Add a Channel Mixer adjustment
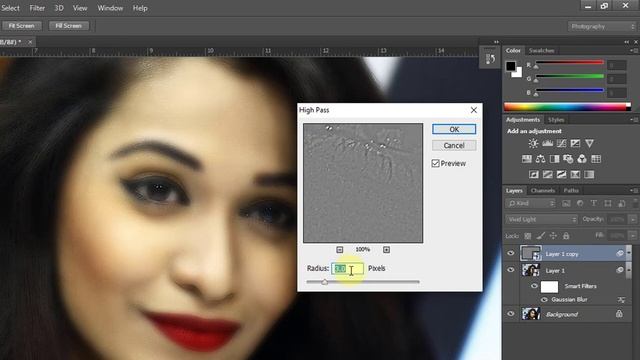 [x=582, y=159]
